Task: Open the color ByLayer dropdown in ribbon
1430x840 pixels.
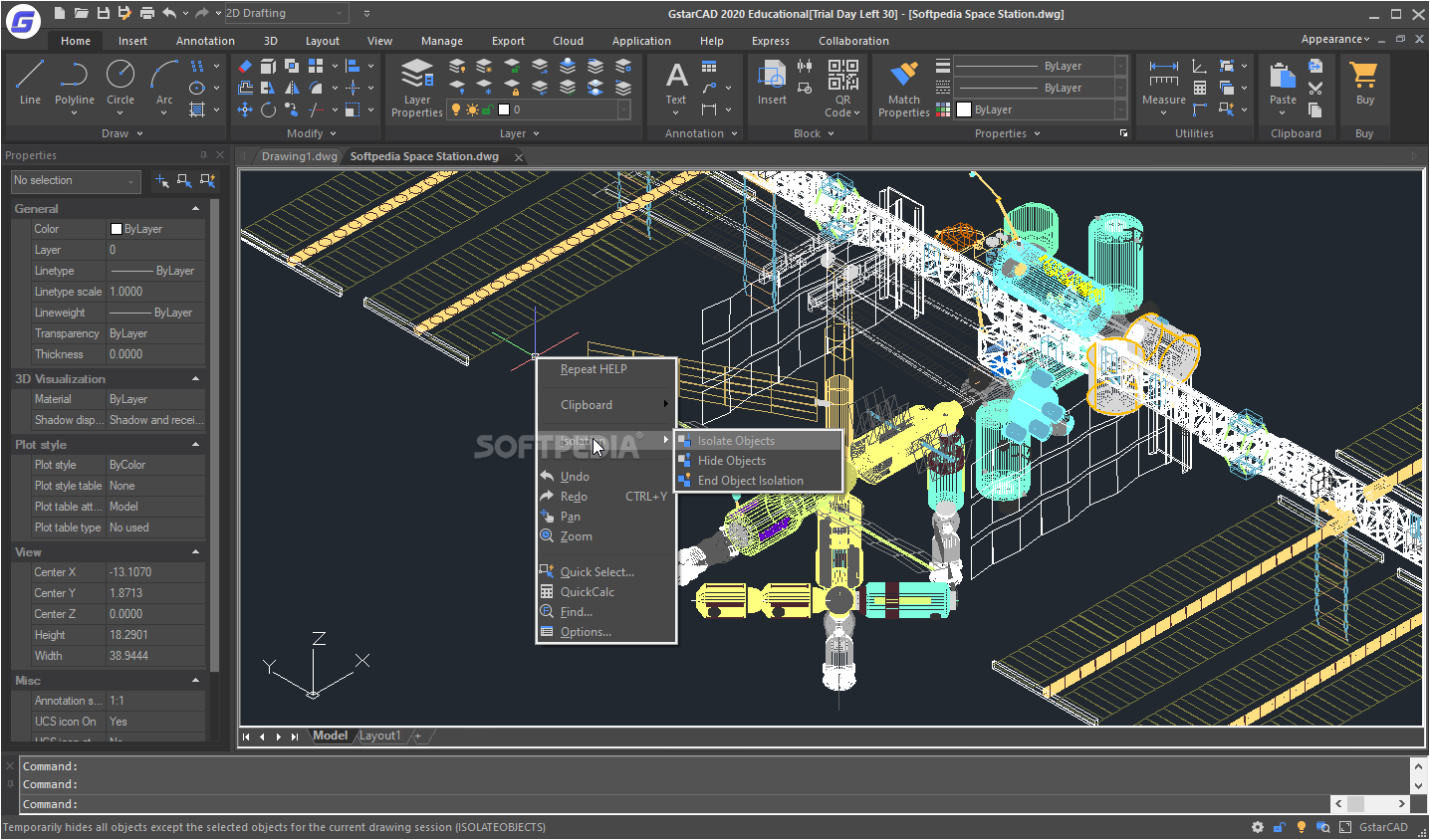Action: (x=1040, y=109)
